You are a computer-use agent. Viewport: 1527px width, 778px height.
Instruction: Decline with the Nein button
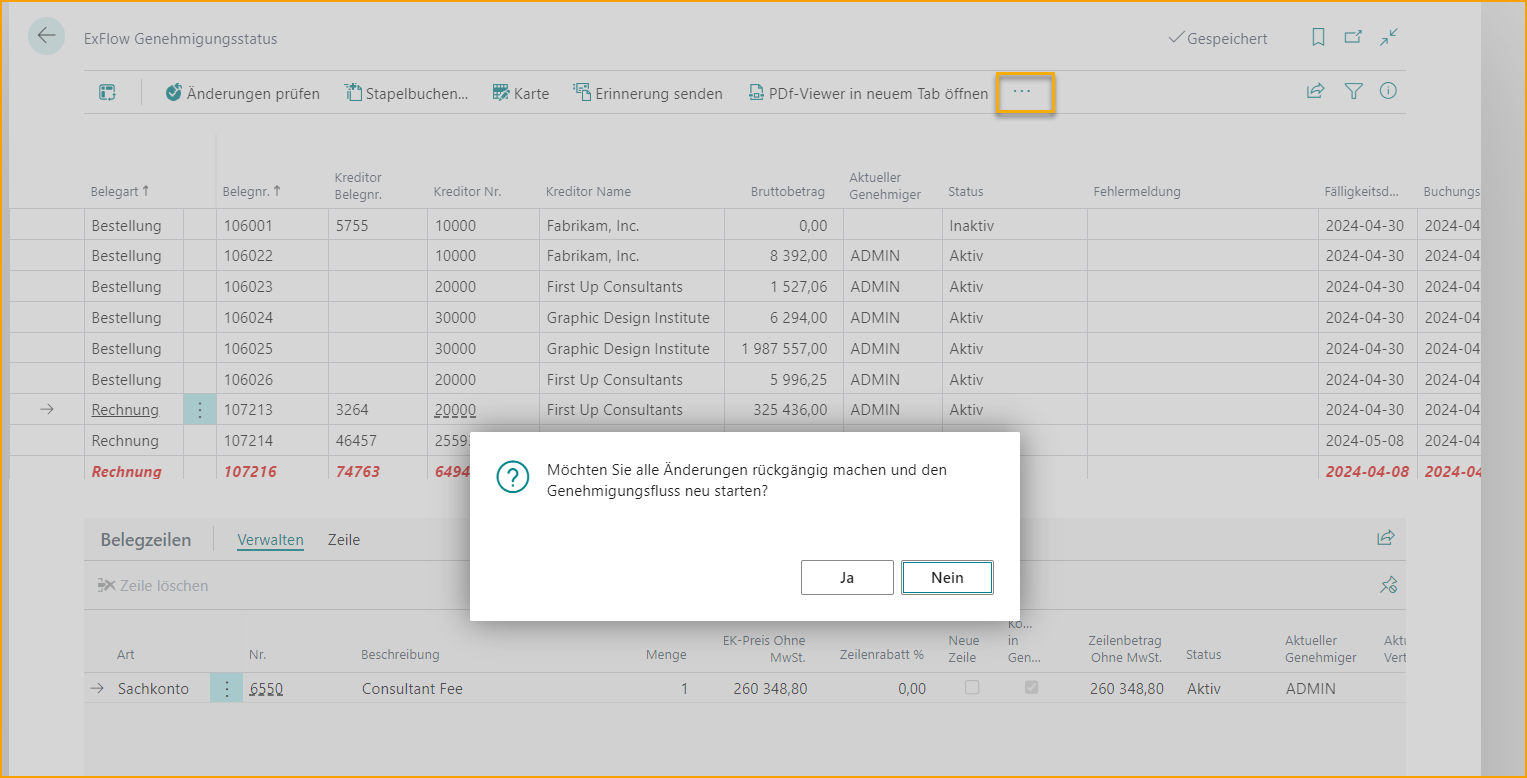[x=947, y=577]
